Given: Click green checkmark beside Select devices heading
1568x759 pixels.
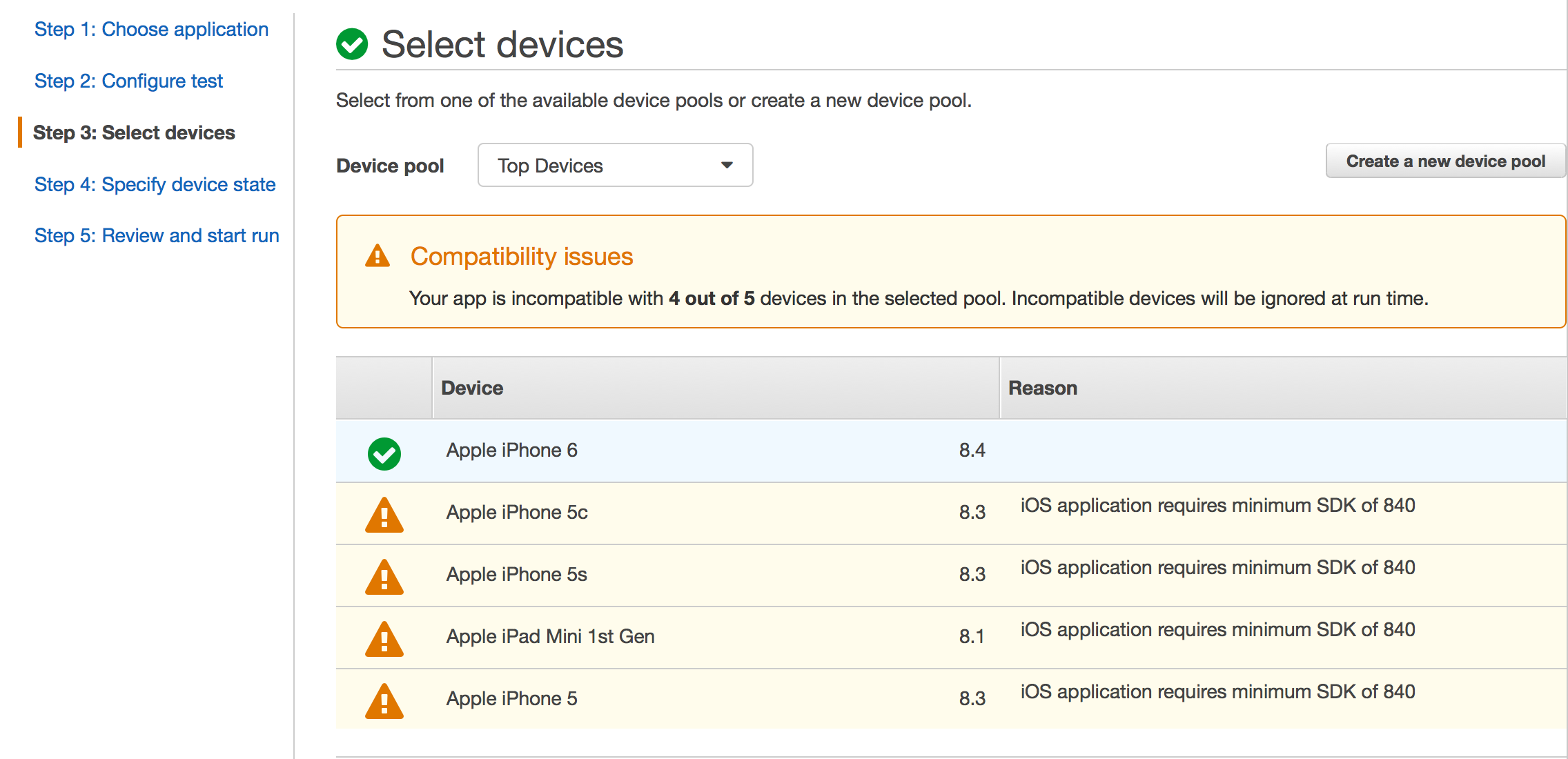Looking at the screenshot, I should pos(352,45).
